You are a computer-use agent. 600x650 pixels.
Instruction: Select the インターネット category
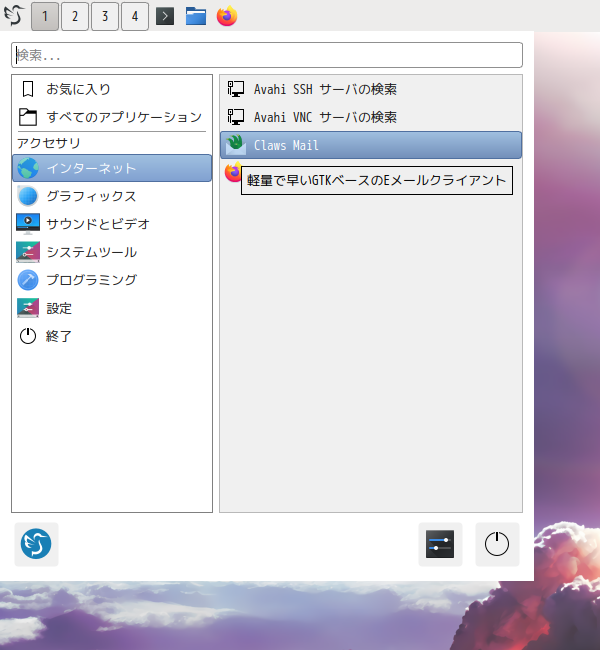pos(112,168)
